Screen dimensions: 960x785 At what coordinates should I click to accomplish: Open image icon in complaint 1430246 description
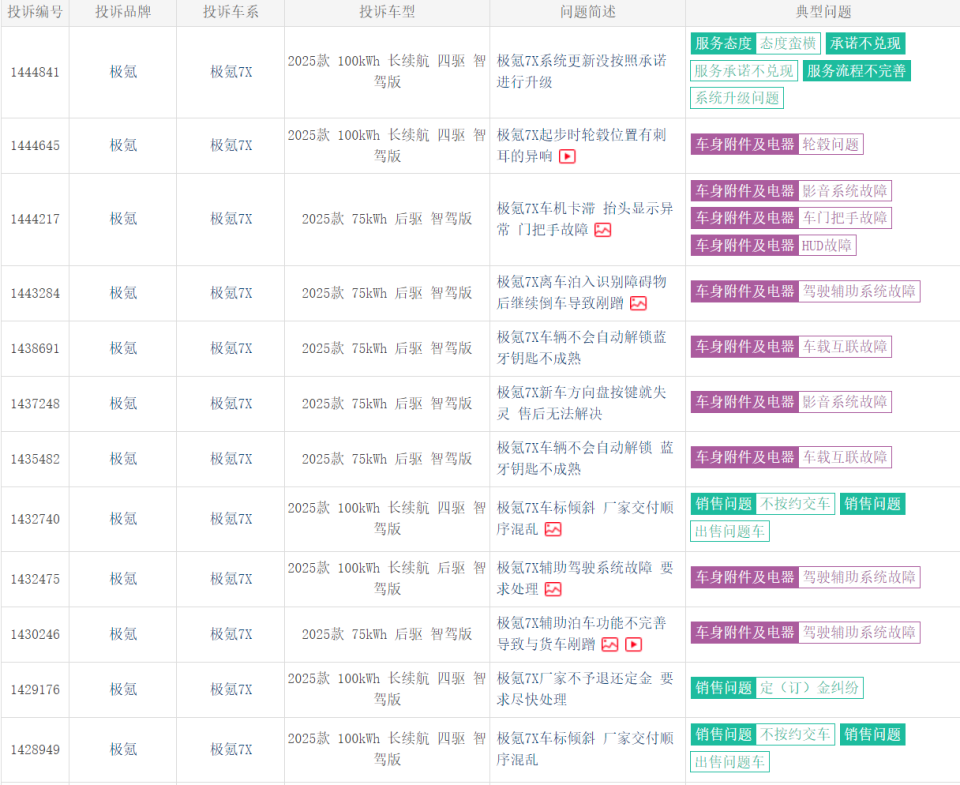click(610, 644)
